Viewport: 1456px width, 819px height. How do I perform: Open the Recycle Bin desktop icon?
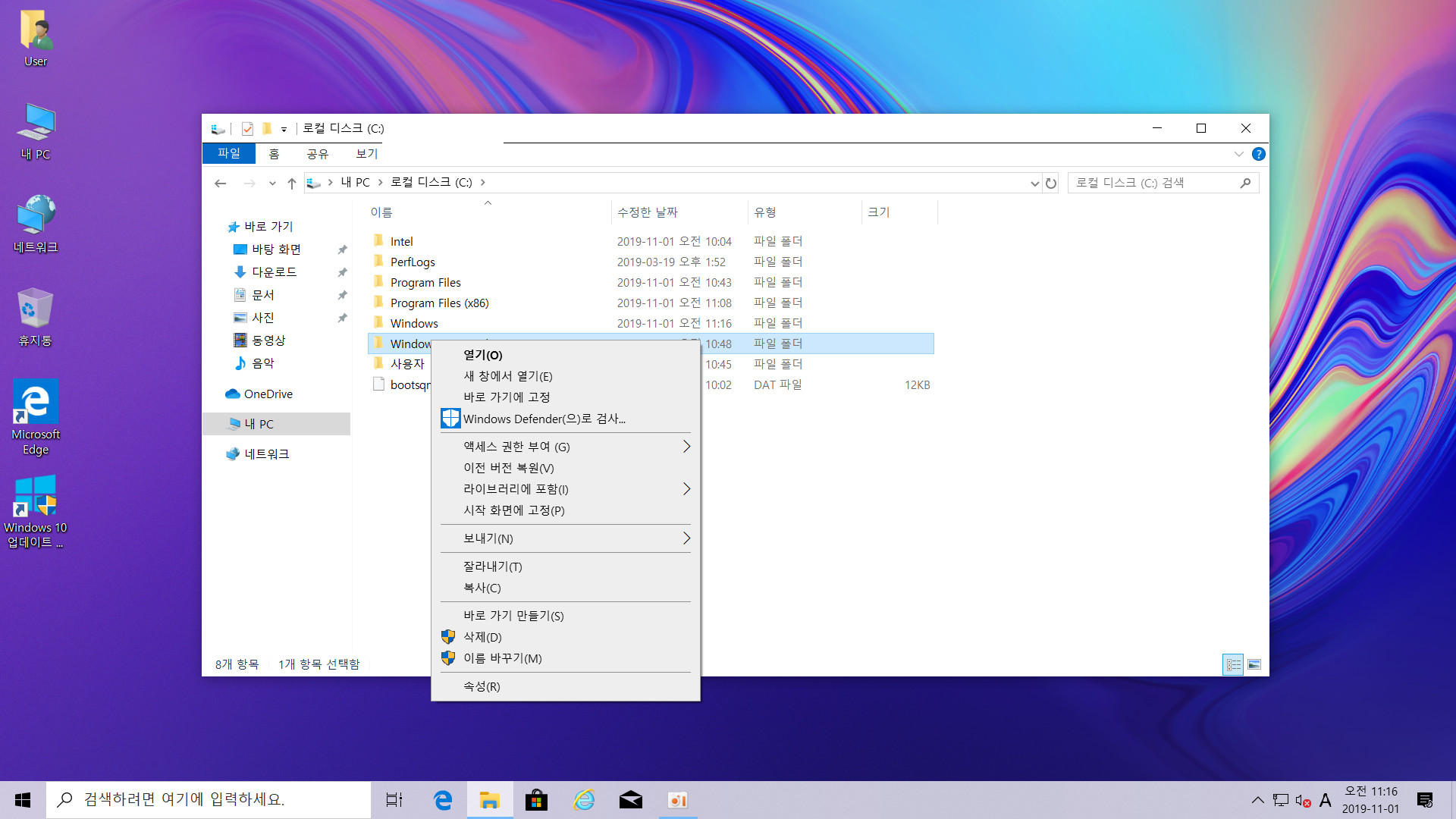[x=35, y=317]
